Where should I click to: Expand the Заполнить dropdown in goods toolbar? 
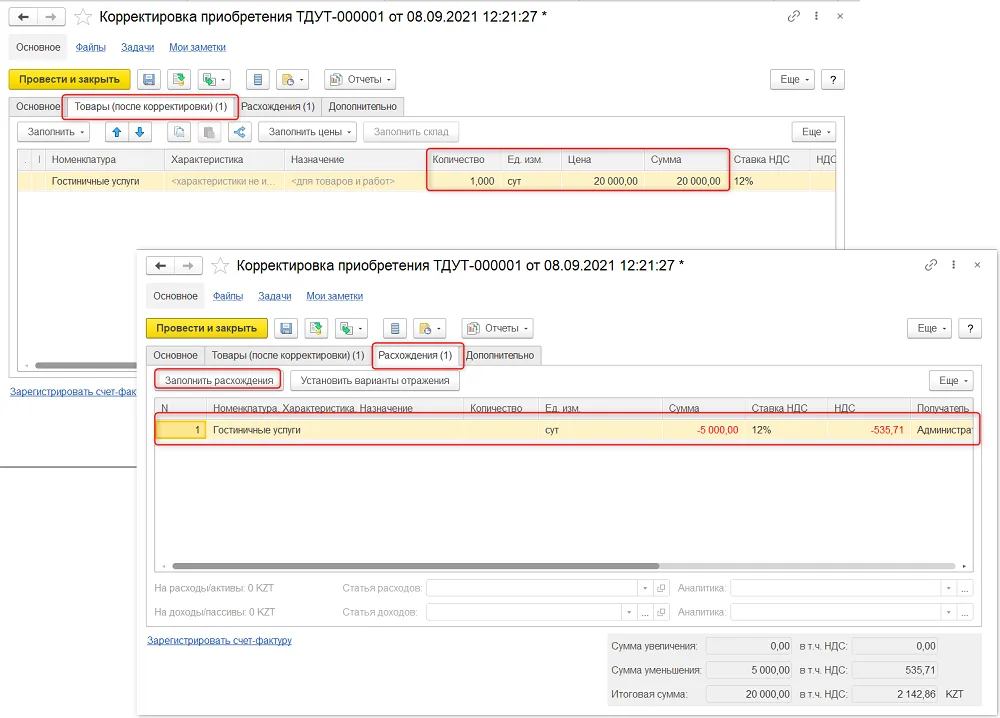[x=54, y=132]
